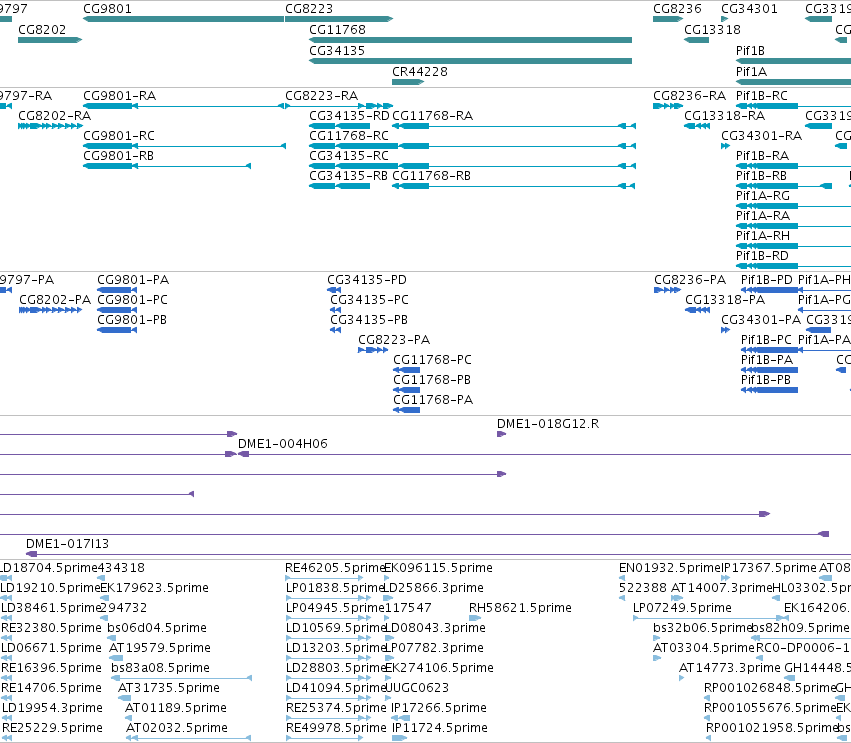Click transcript label Pif1B-RC
Image resolution: width=851 pixels, height=743 pixels.
[761, 96]
